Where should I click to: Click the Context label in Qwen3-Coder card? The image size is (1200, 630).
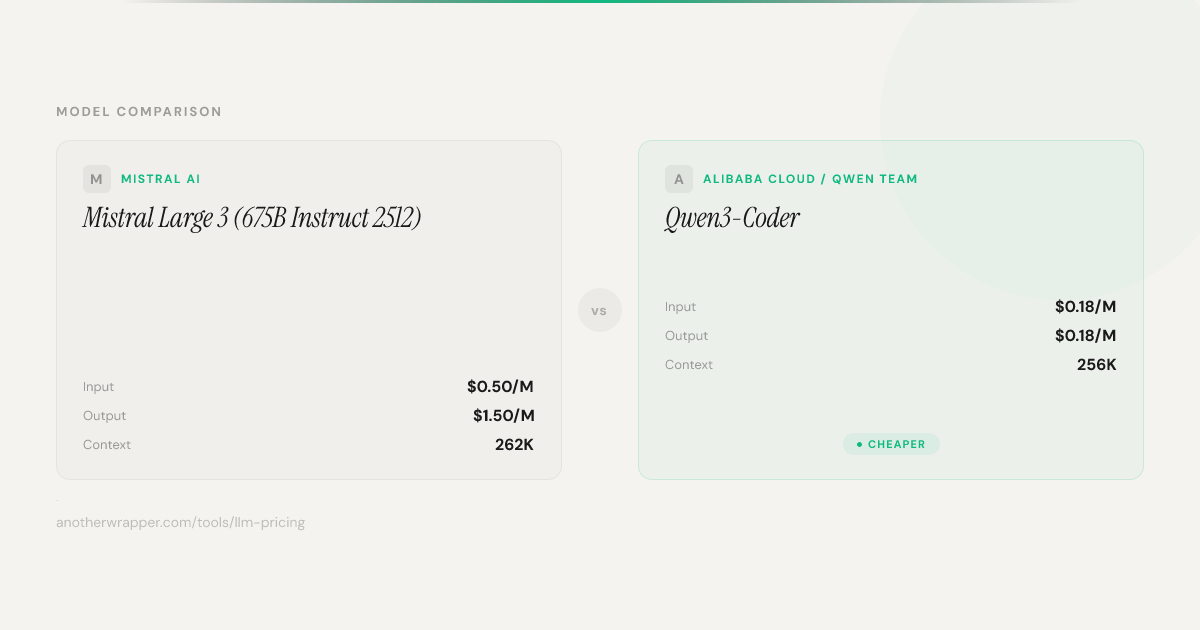point(689,365)
